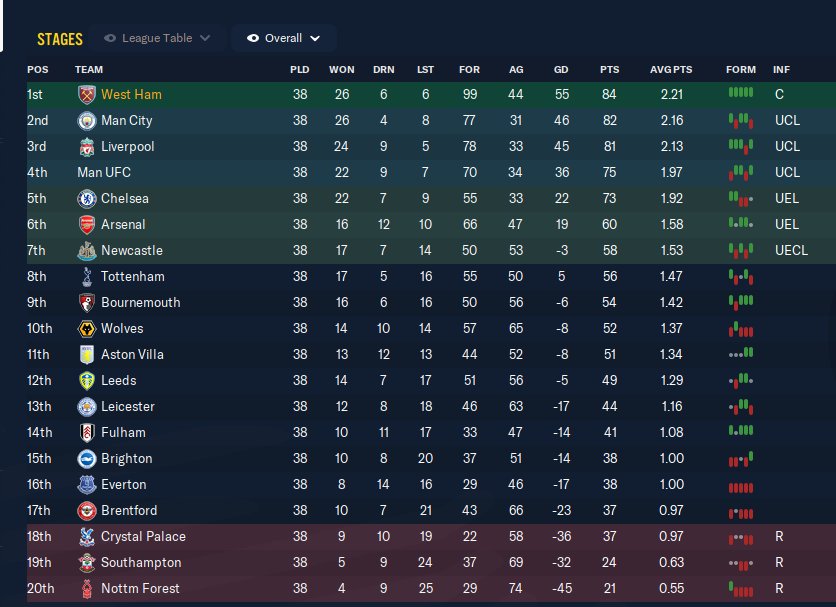The image size is (836, 607).
Task: Sort table by PTS column header
Action: [x=609, y=70]
